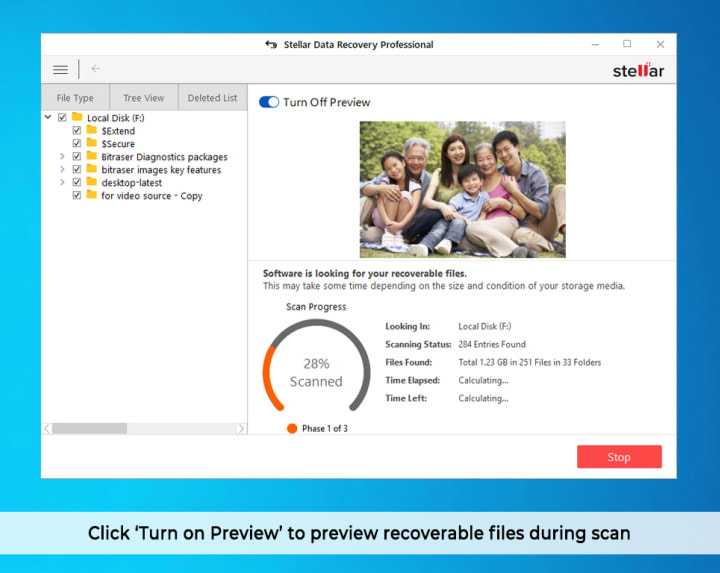
Task: Click the Stellar app icon in the title bar
Action: click(270, 45)
